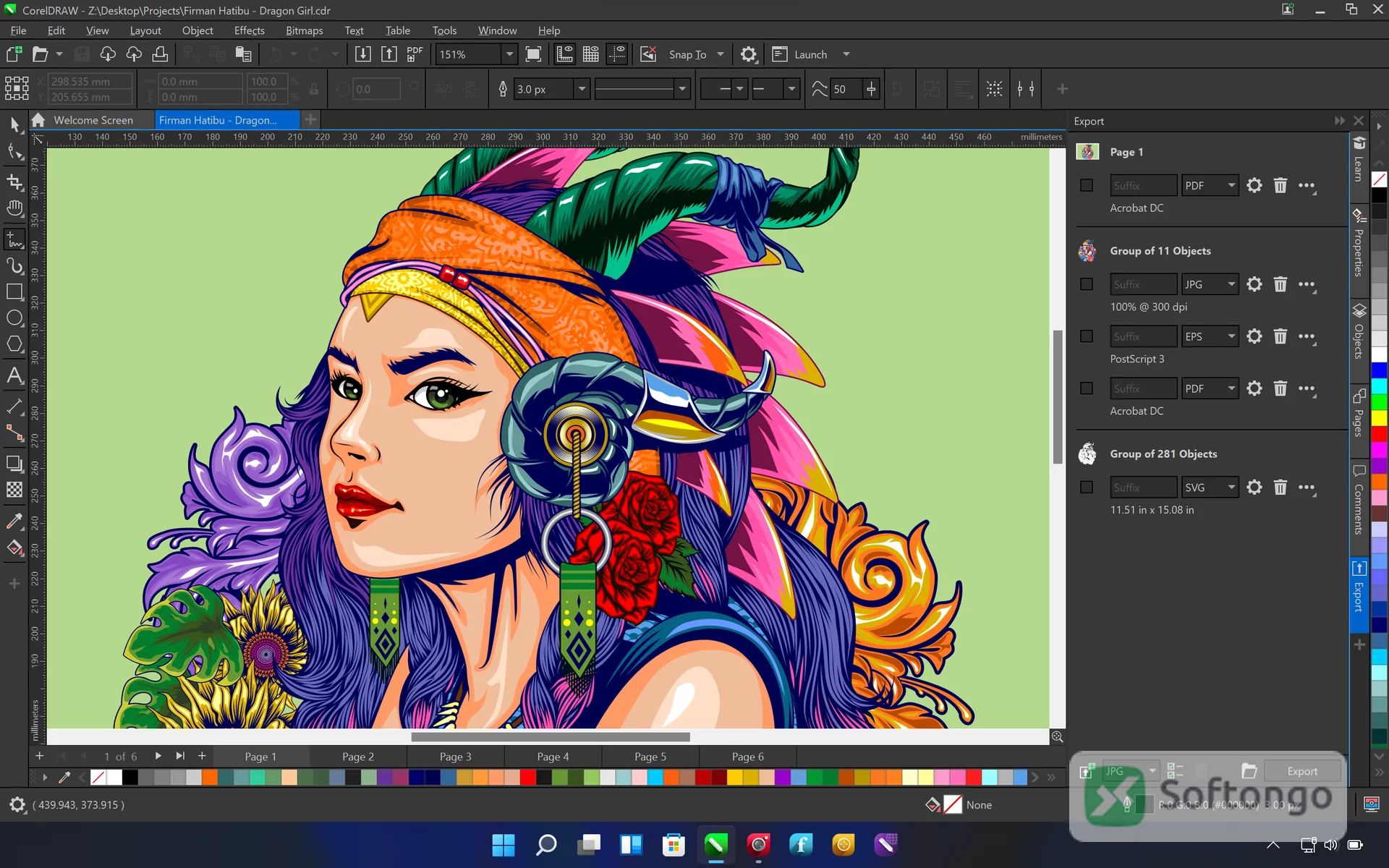1389x868 pixels.
Task: Click the Suffix field for EPS export
Action: pos(1143,336)
